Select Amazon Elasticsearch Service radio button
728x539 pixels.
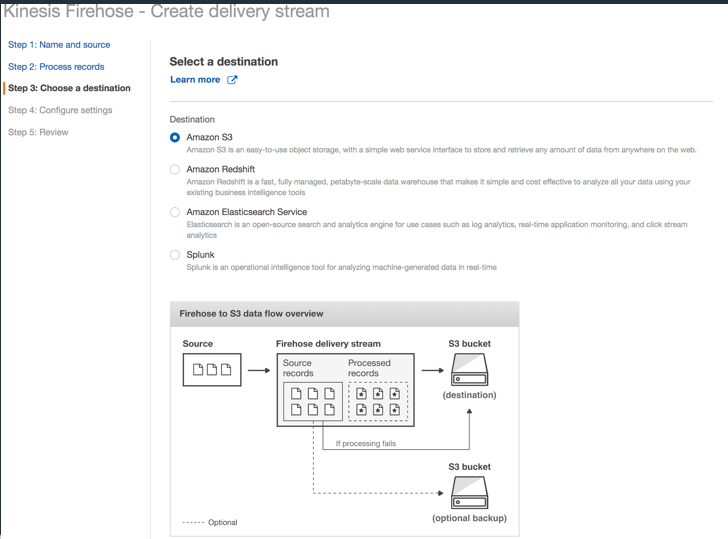[x=175, y=212]
